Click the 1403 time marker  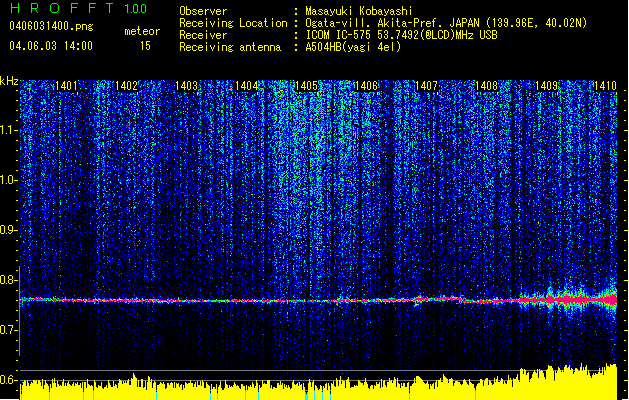[x=187, y=86]
